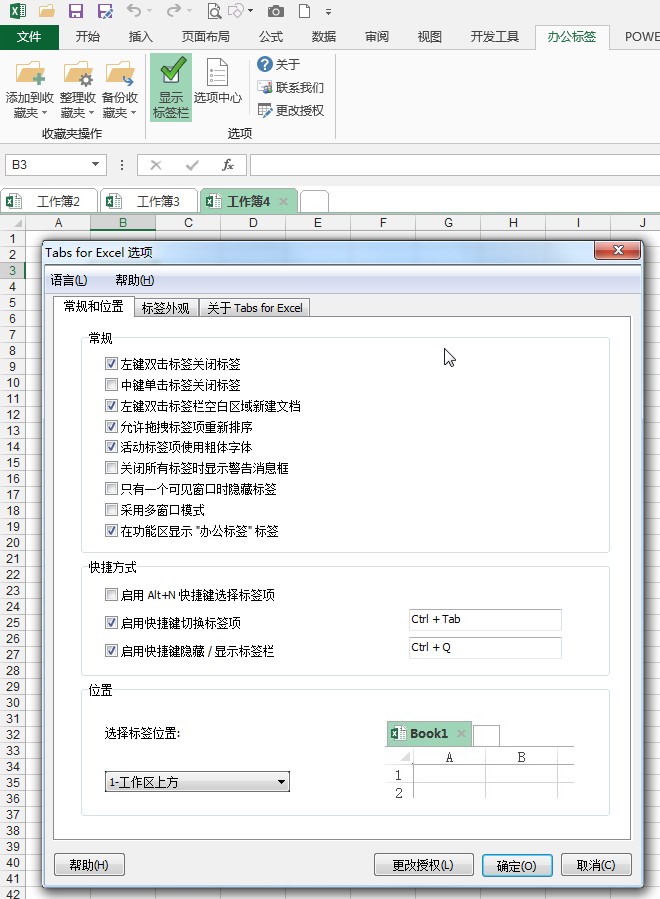The width and height of the screenshot is (660, 899).
Task: Close the 工作簿4 tab with its X
Action: click(x=283, y=201)
